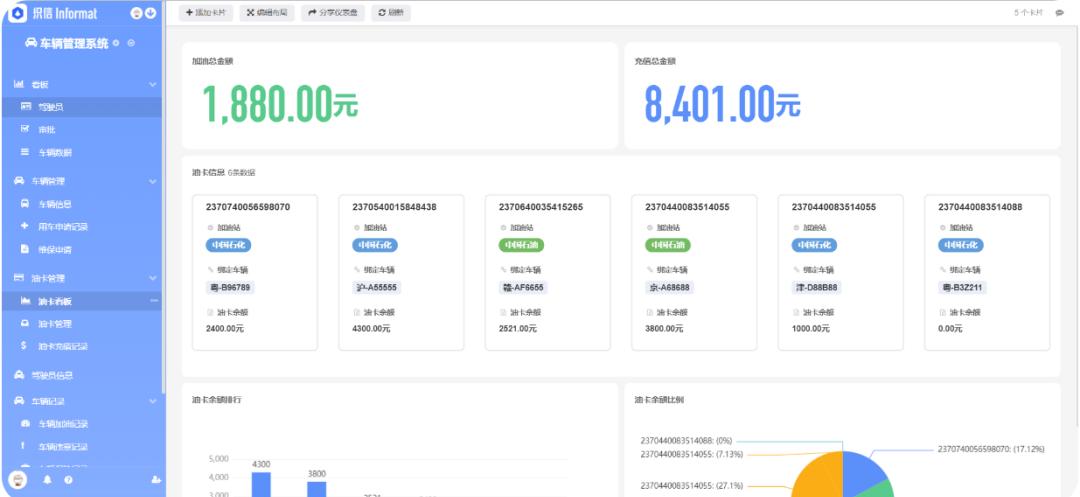This screenshot has width=1080, height=497.
Task: Click the circled minus icon beside 车辆管理系统
Action: (131, 43)
